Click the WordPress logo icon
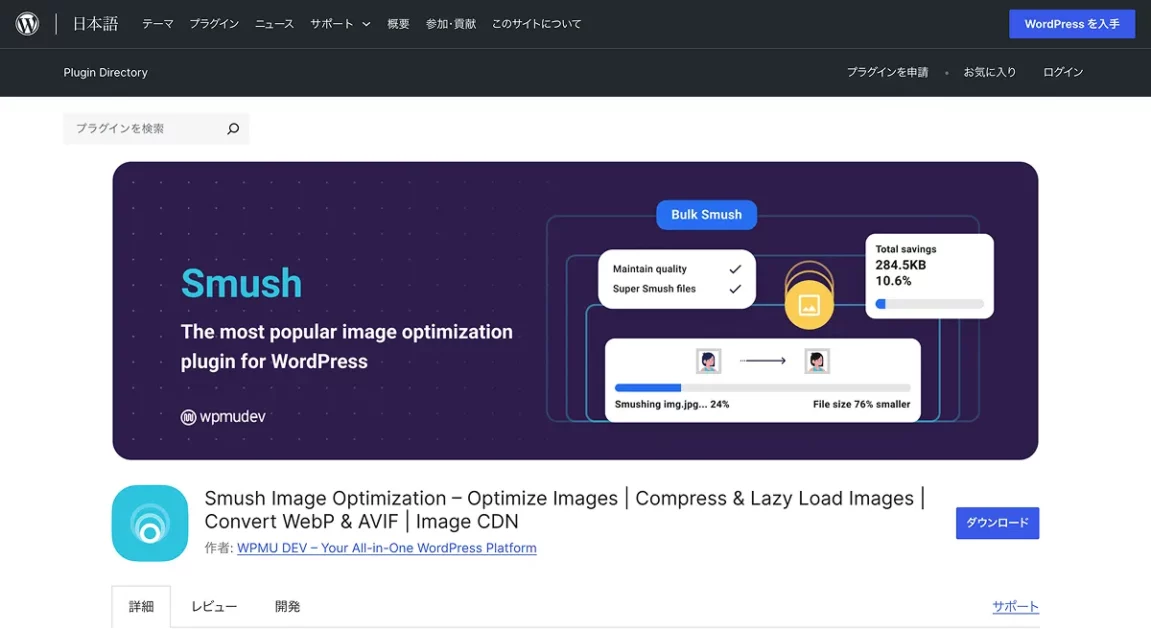Viewport: 1151px width, 630px height. (27, 24)
